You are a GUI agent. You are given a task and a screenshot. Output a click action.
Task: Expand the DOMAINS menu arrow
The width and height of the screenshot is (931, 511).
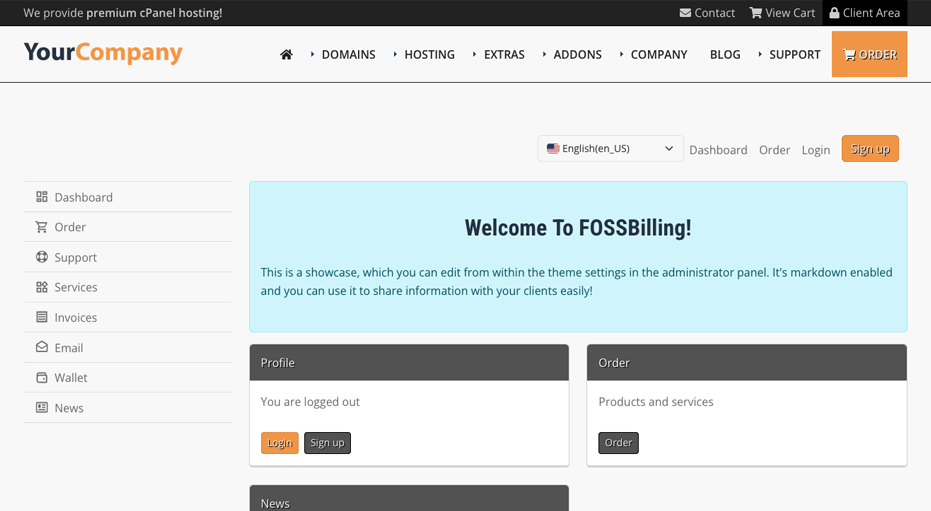click(312, 55)
